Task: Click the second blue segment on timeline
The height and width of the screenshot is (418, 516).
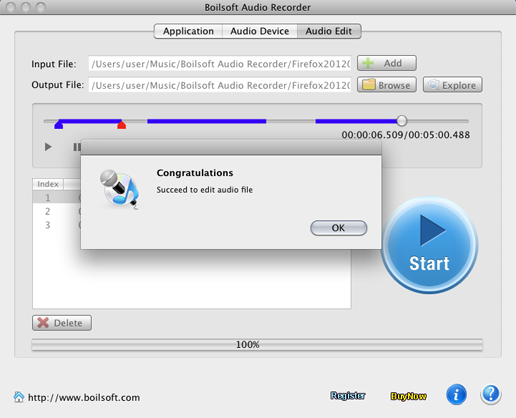Action: [x=207, y=121]
